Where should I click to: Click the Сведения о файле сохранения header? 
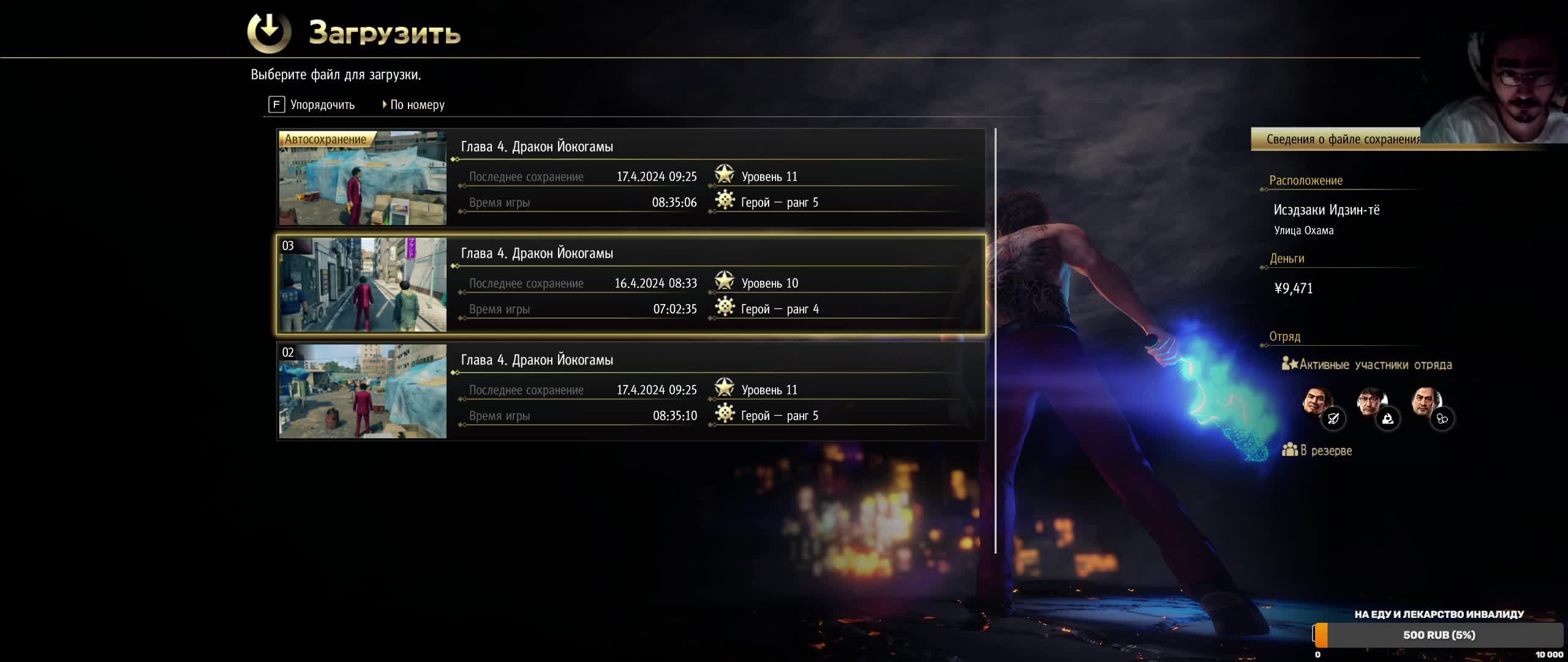coord(1343,139)
